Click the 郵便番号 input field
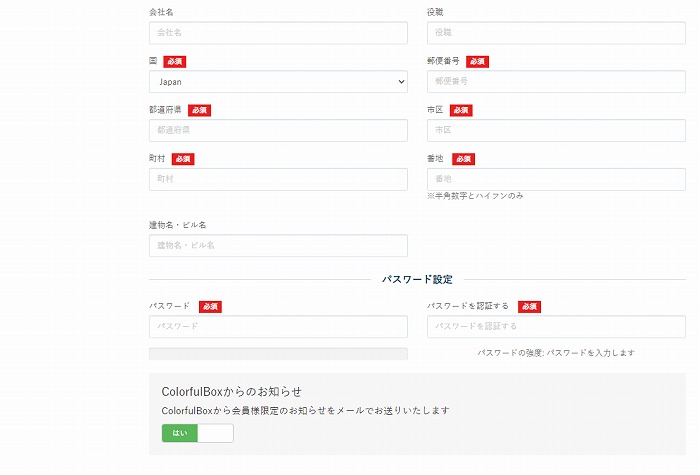700x475 pixels. (x=556, y=82)
